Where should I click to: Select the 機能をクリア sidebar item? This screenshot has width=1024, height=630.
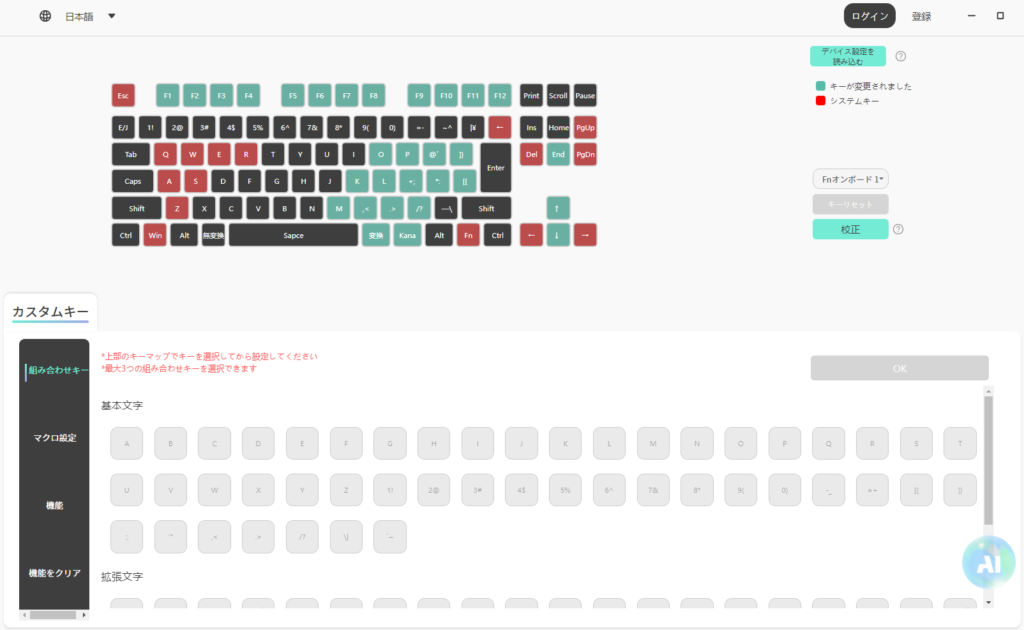[54, 573]
